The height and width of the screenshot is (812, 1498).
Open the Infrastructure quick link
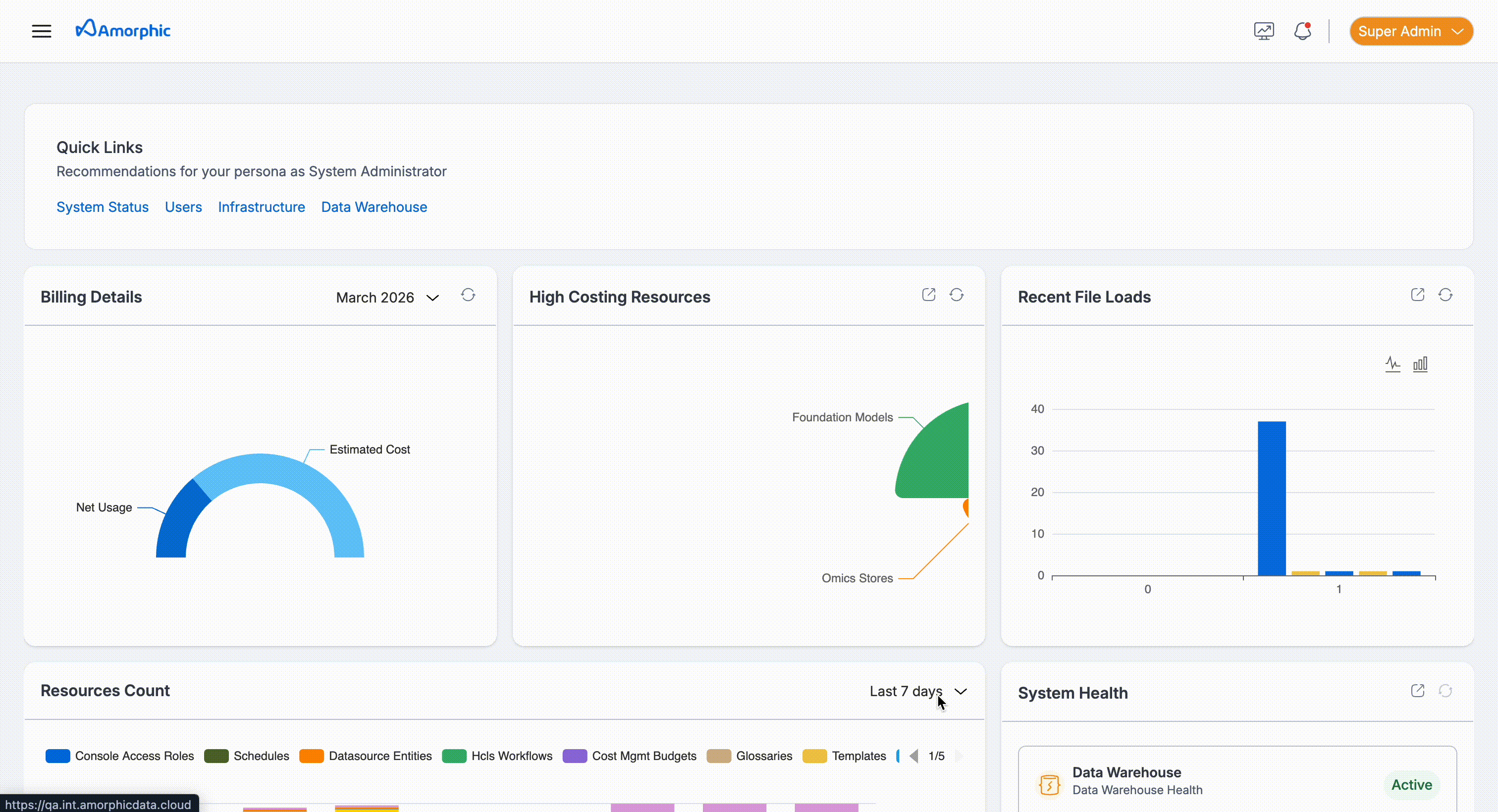click(x=261, y=207)
